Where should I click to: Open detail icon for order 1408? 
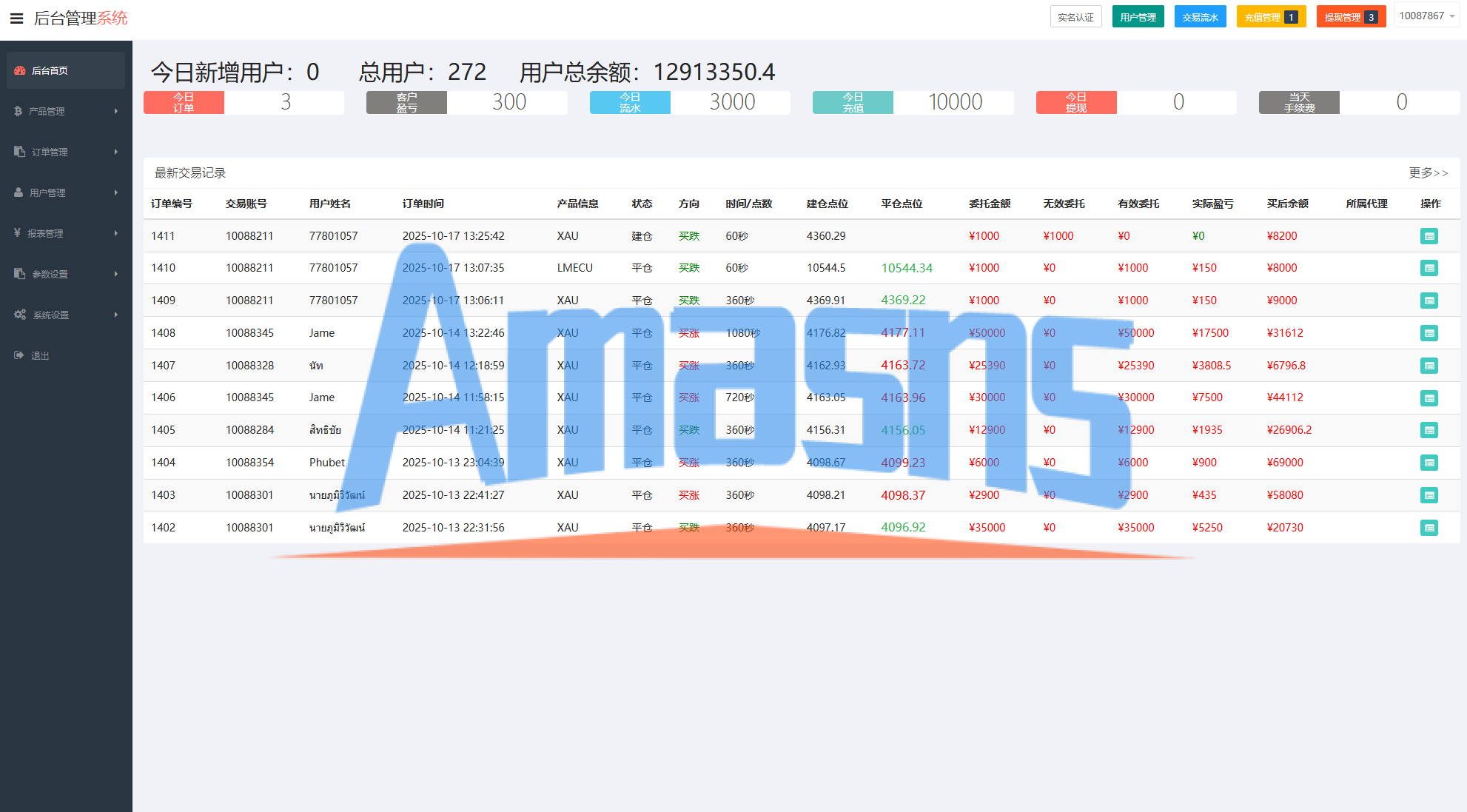click(1429, 333)
